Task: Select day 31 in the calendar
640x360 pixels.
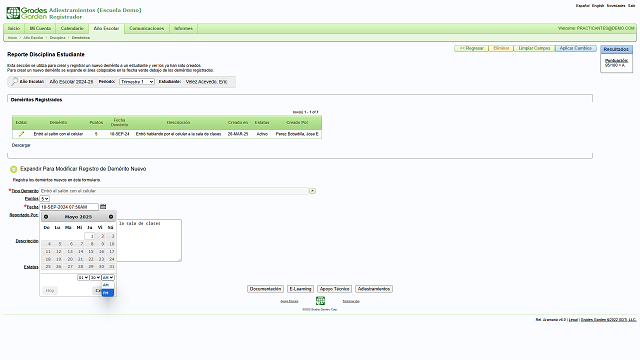Action: pyautogui.click(x=111, y=267)
